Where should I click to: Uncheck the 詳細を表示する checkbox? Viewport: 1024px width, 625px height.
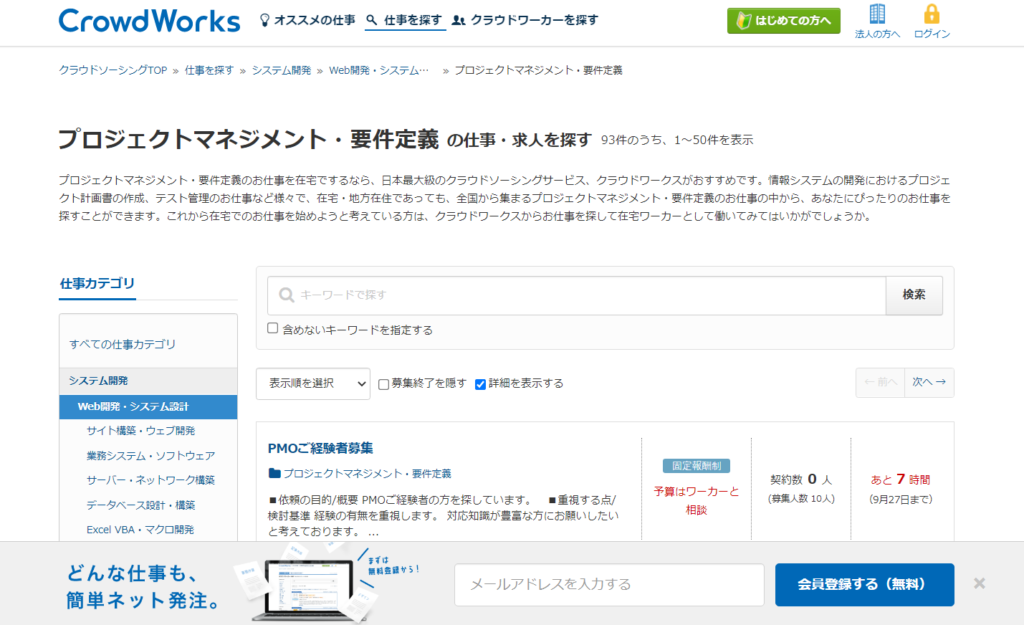pyautogui.click(x=480, y=383)
